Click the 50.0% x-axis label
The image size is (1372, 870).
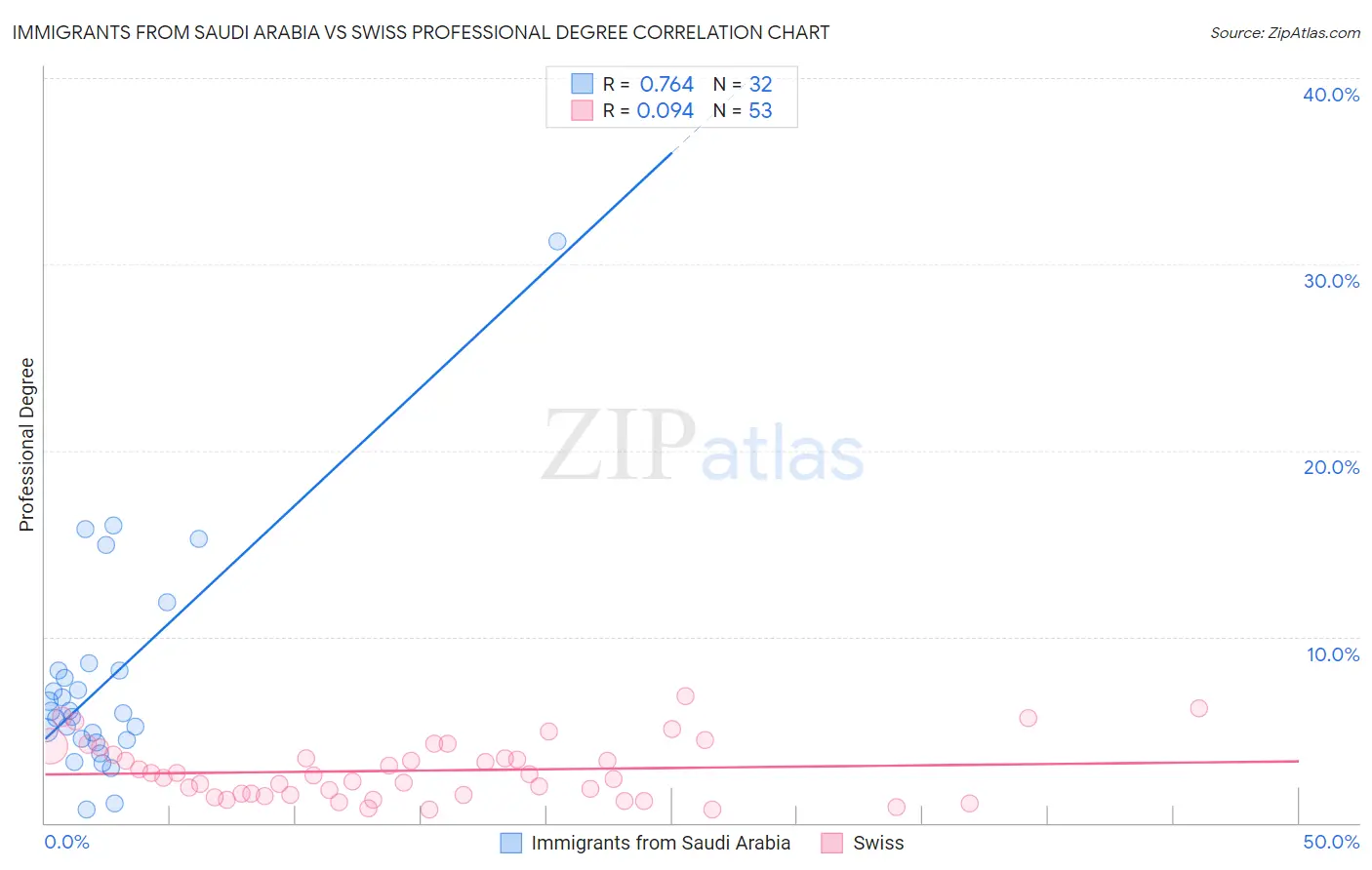click(x=1331, y=842)
